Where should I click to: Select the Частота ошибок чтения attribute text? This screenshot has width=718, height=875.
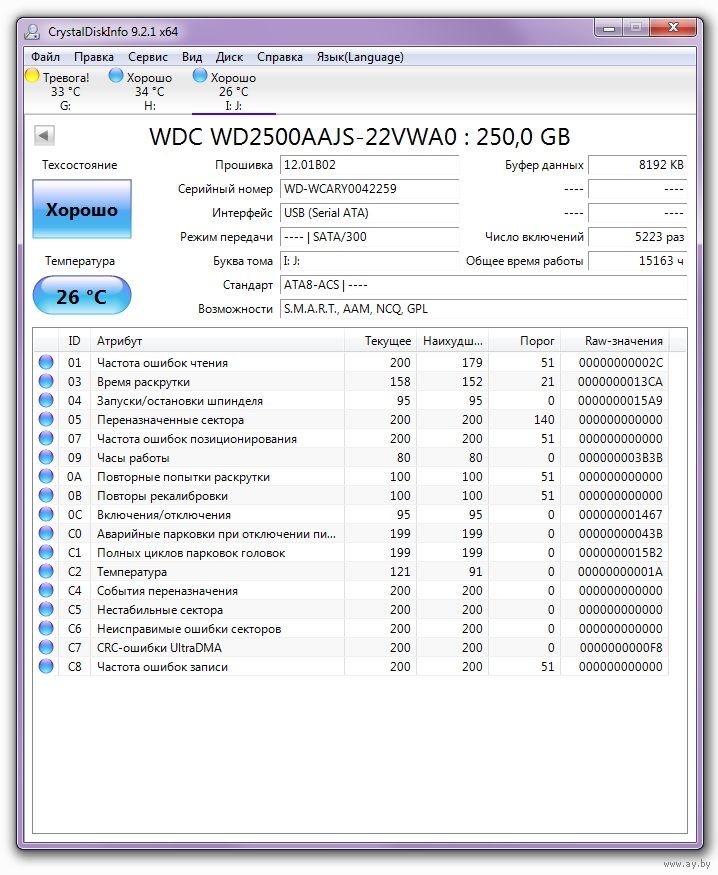click(162, 363)
